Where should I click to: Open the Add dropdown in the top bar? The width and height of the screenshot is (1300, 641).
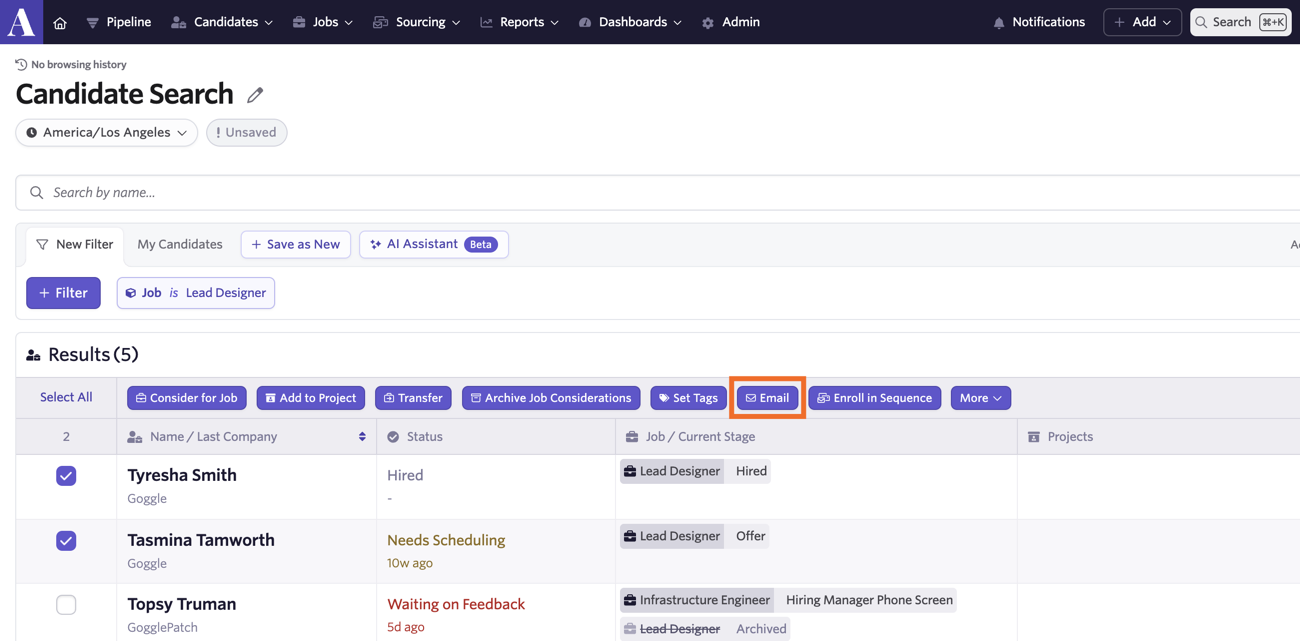1142,22
